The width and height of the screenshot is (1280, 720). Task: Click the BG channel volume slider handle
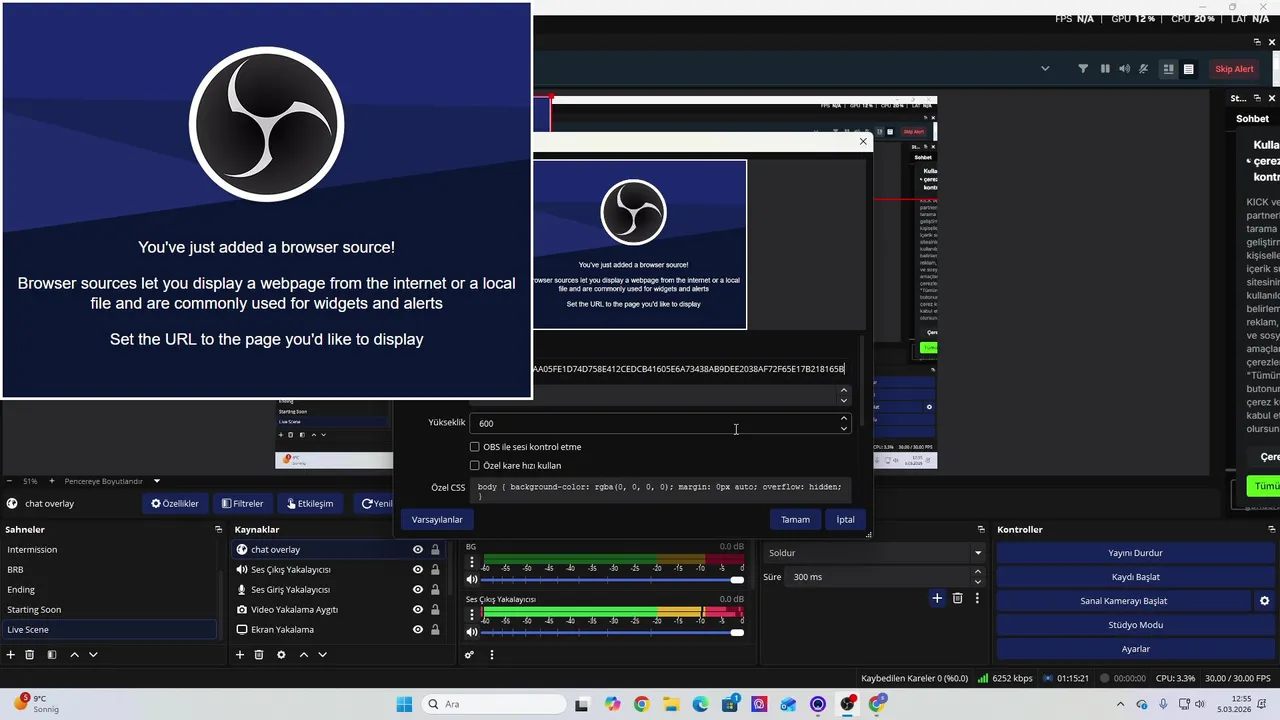(737, 580)
